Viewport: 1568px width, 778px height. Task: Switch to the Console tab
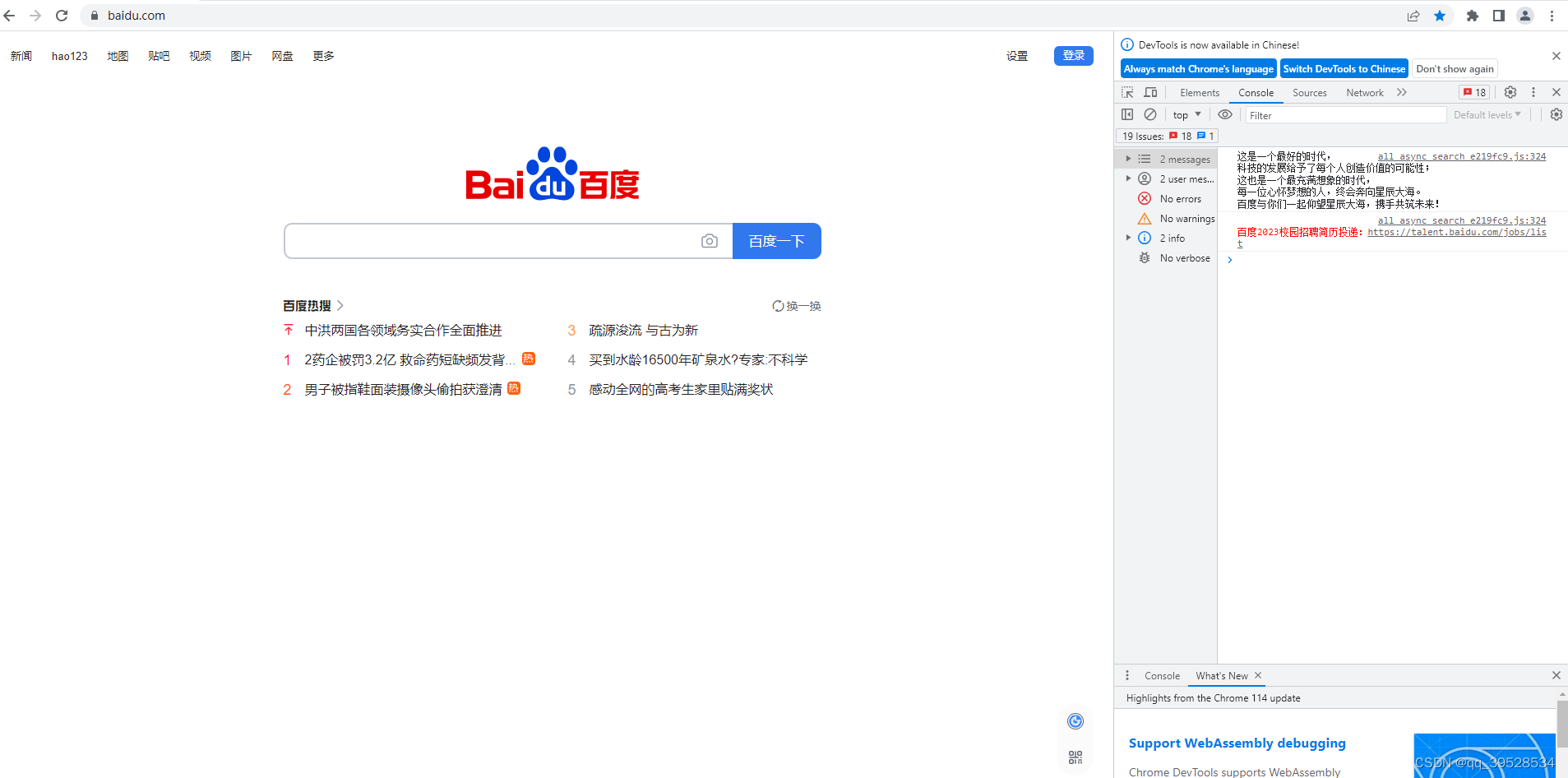[x=1256, y=92]
